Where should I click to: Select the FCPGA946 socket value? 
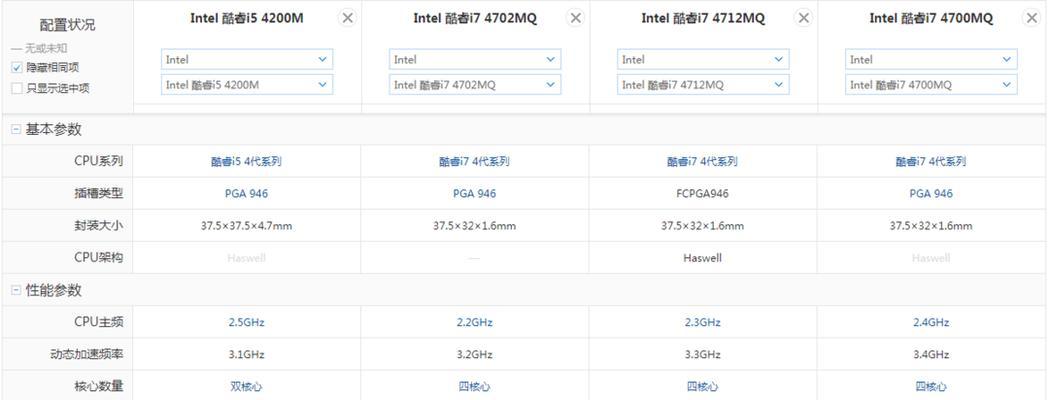pos(702,193)
